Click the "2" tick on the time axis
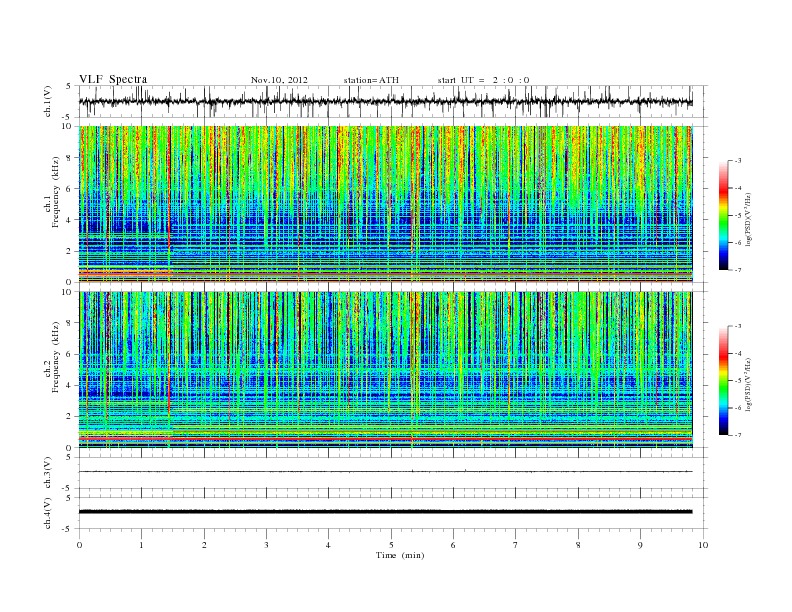Screen dimensions: 792x612 pos(204,545)
